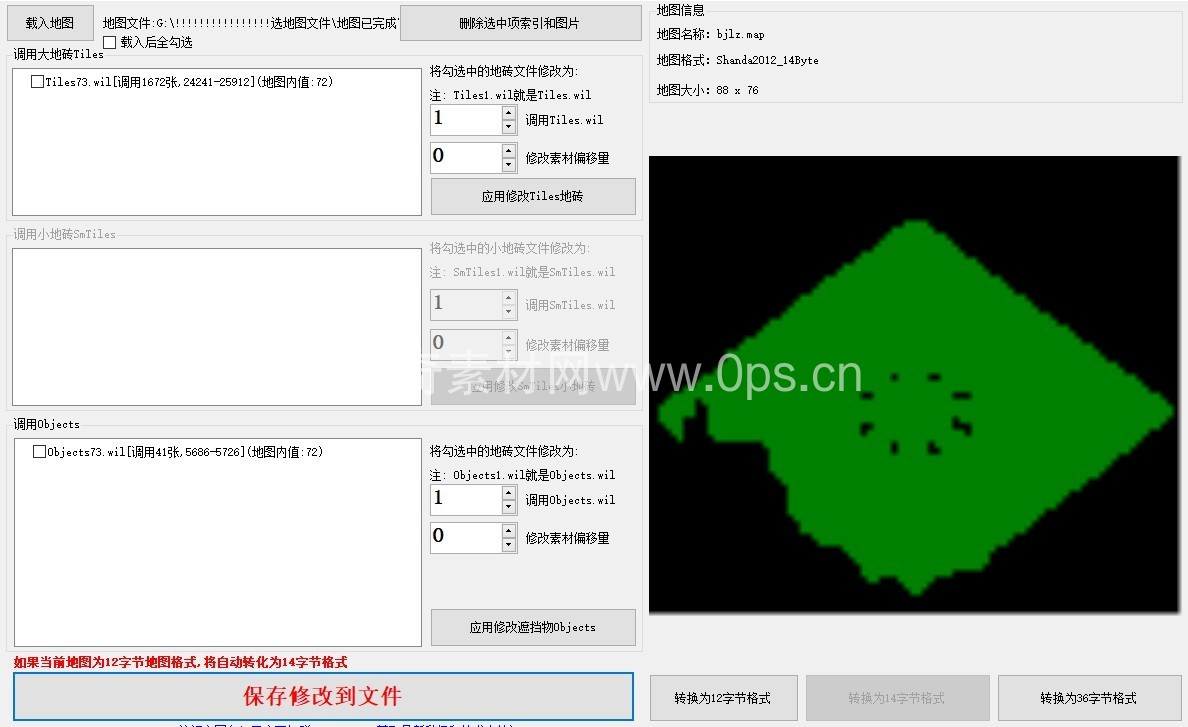Screen dimensions: 1188x727
Task: Increase Objects 修改素材偏移量 with up arrow
Action: click(x=509, y=531)
